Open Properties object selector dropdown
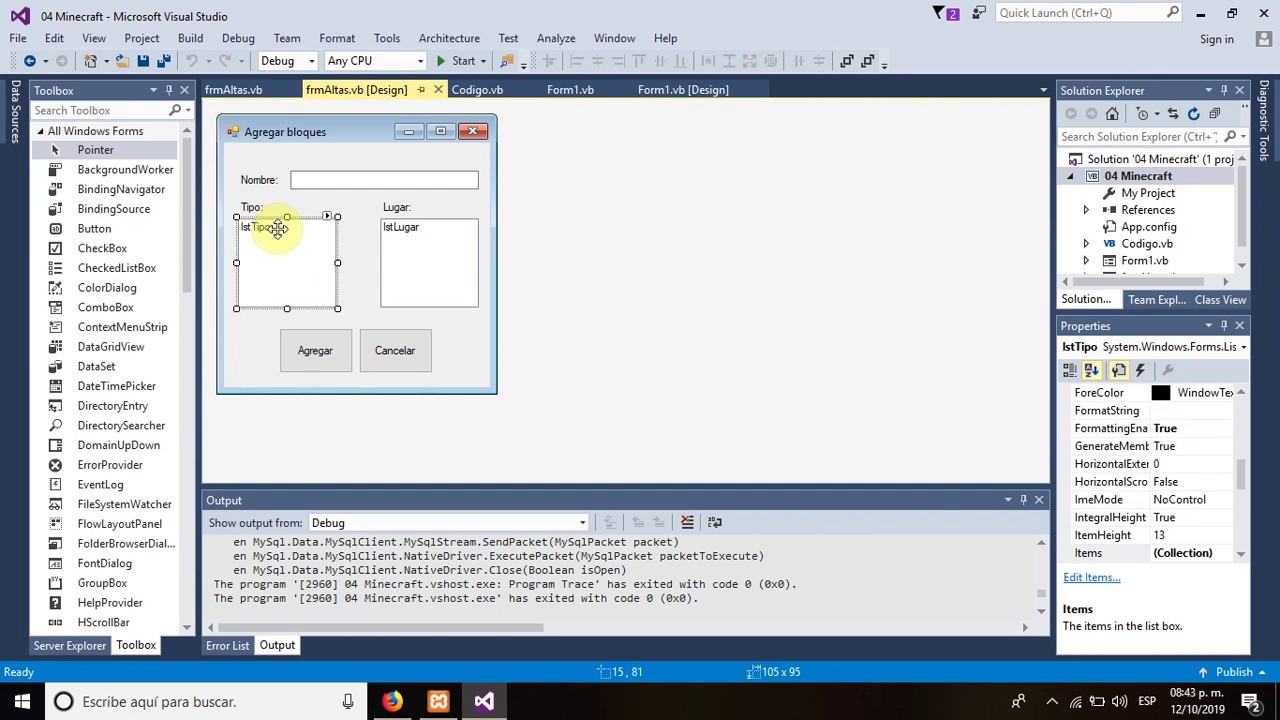This screenshot has width=1280, height=720. [x=1243, y=347]
